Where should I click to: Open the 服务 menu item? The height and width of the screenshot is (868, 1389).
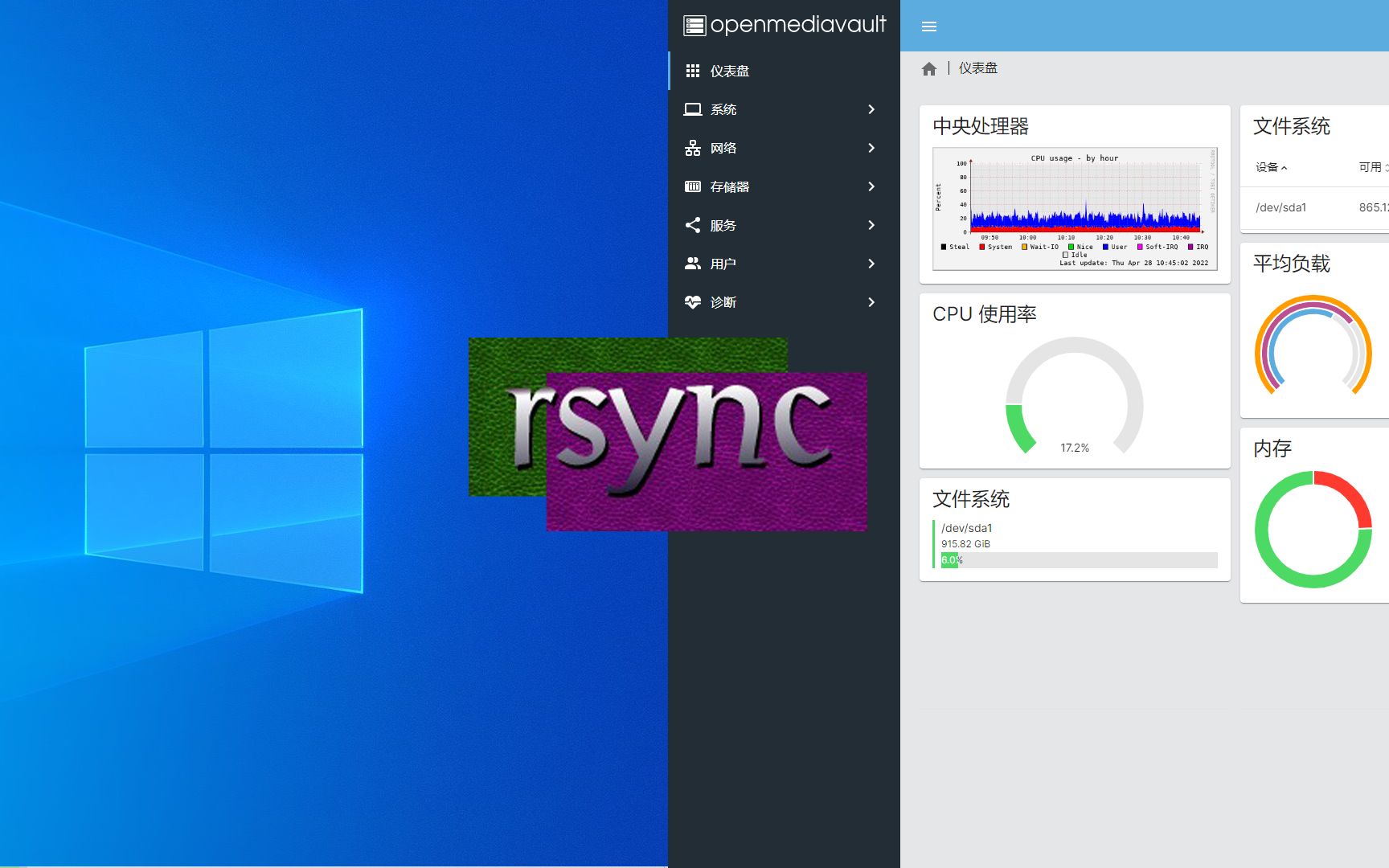click(x=785, y=225)
